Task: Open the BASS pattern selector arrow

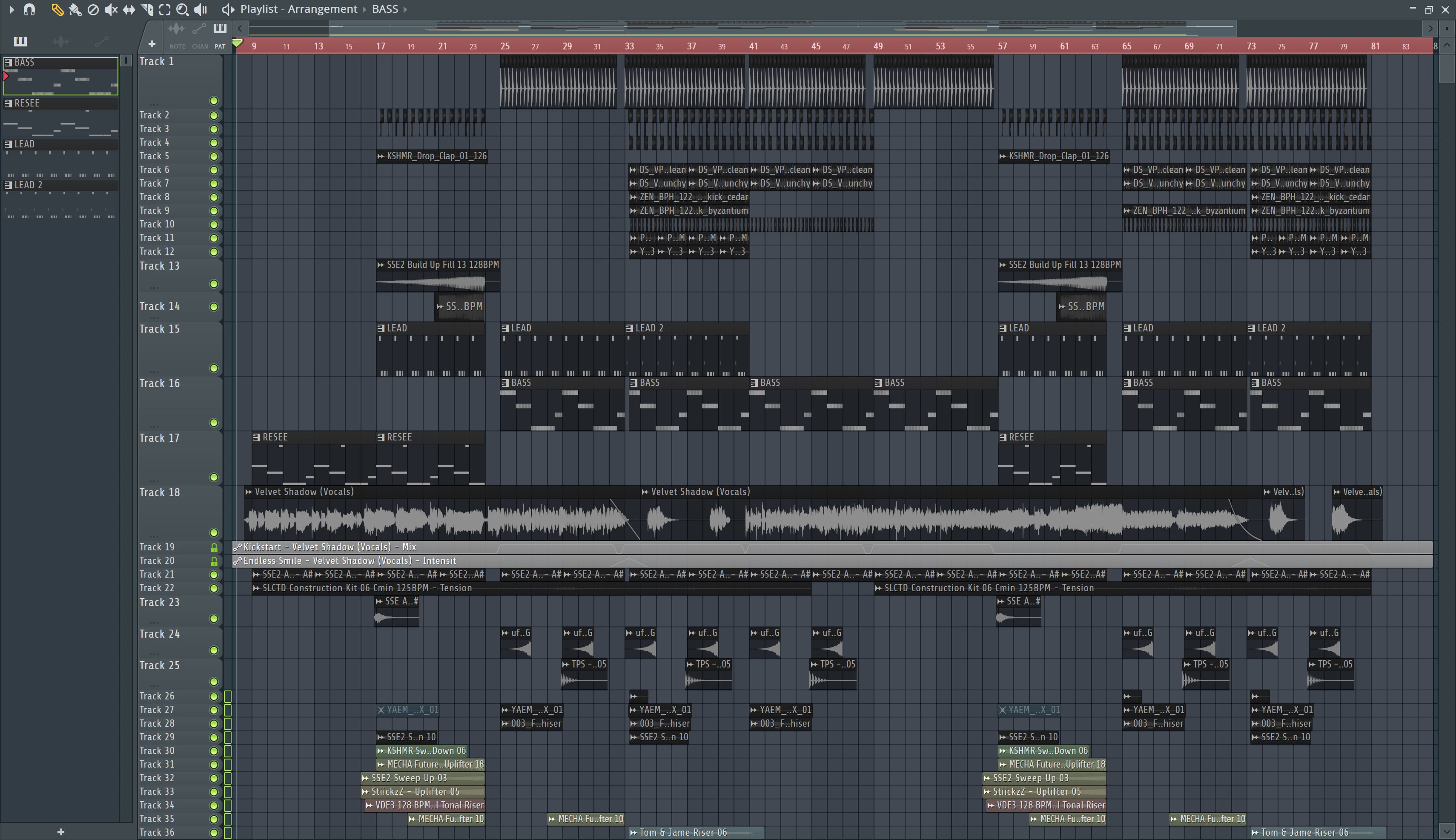Action: pos(405,9)
